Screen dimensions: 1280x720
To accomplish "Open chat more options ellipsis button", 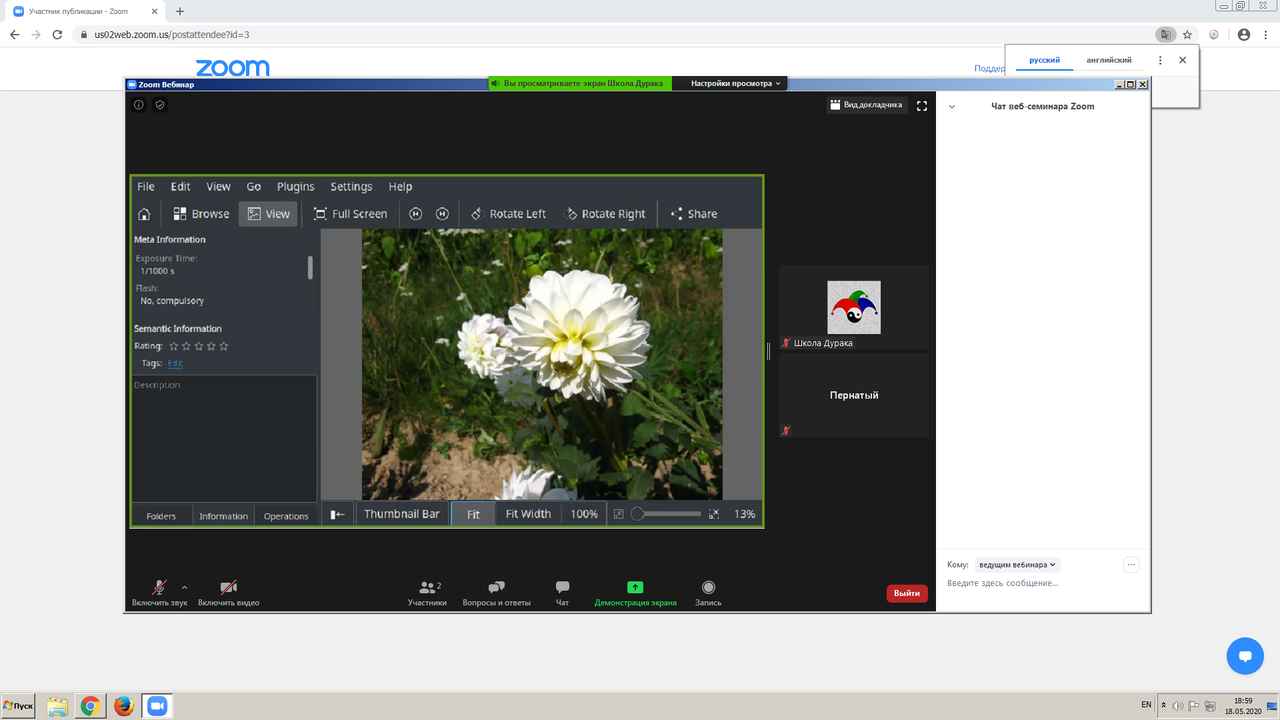I will coord(1131,565).
